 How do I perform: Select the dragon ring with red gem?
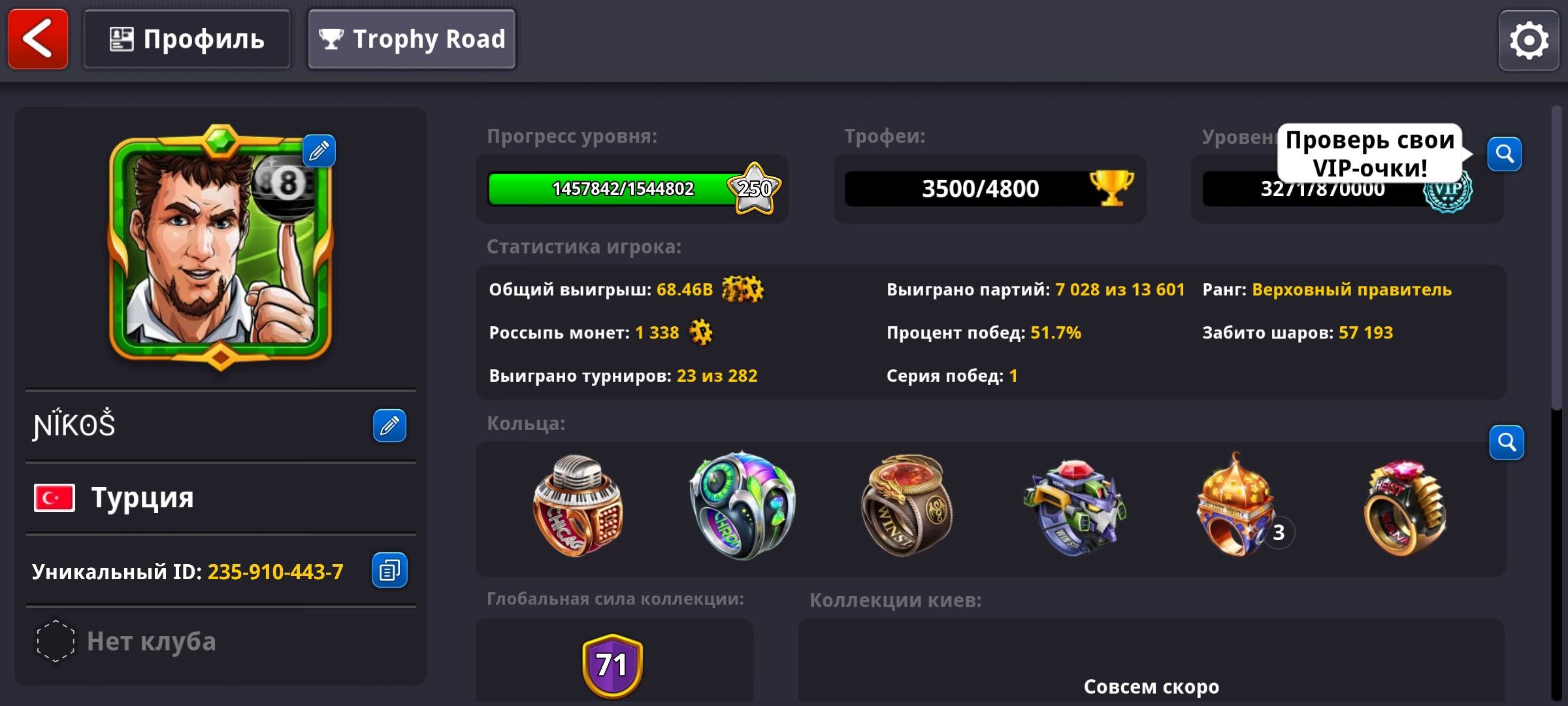(x=907, y=505)
